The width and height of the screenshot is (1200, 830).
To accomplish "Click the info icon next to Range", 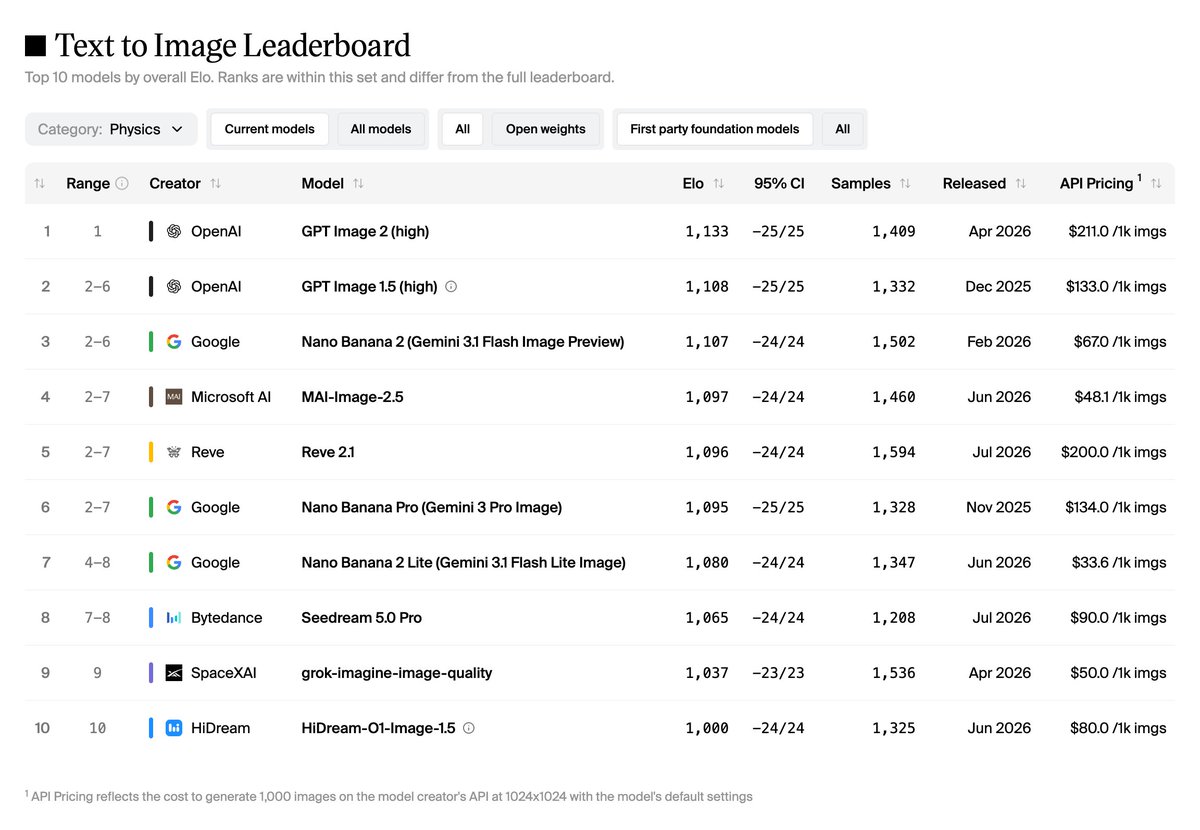I will (122, 184).
